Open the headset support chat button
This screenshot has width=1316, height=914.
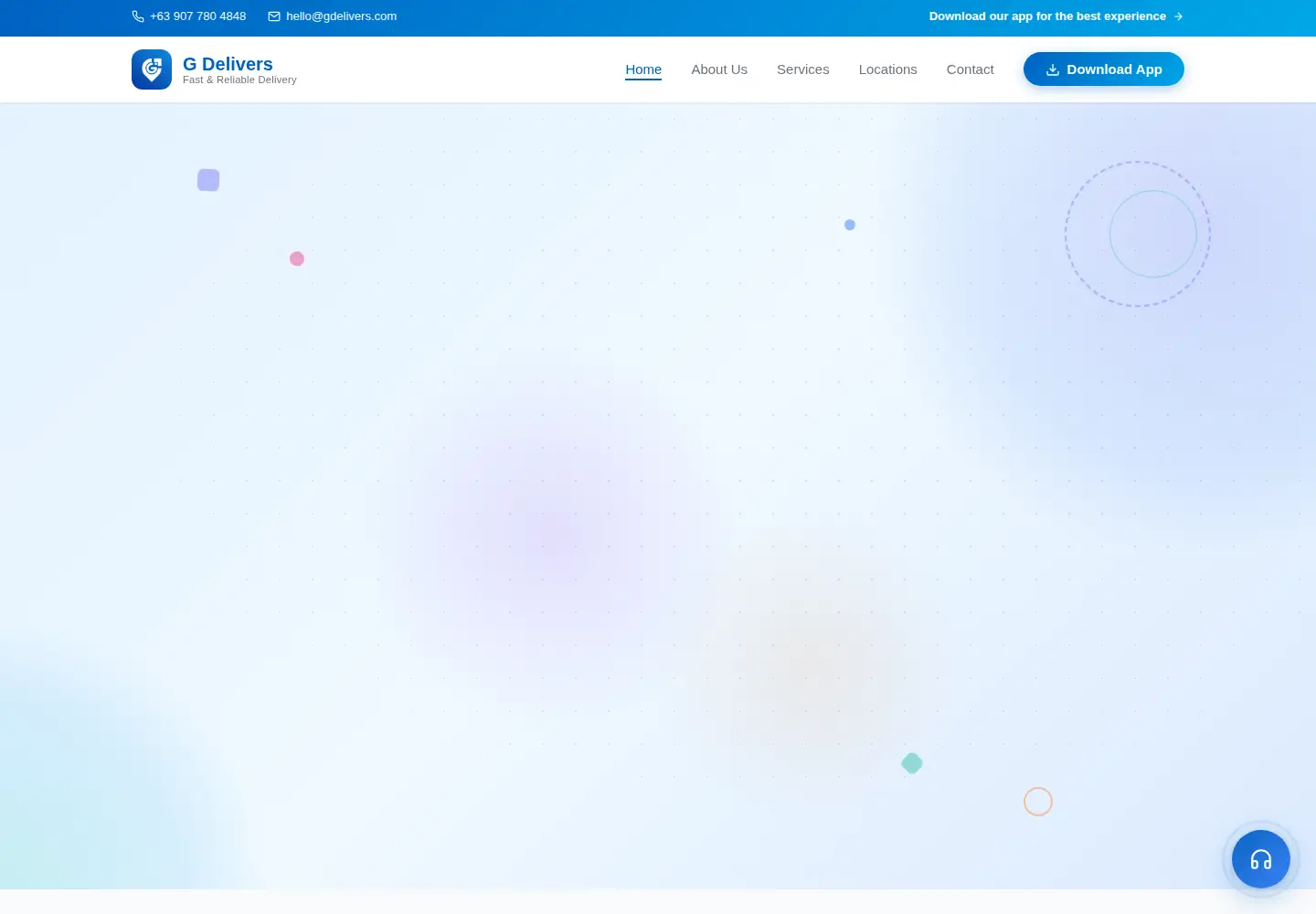[x=1261, y=859]
